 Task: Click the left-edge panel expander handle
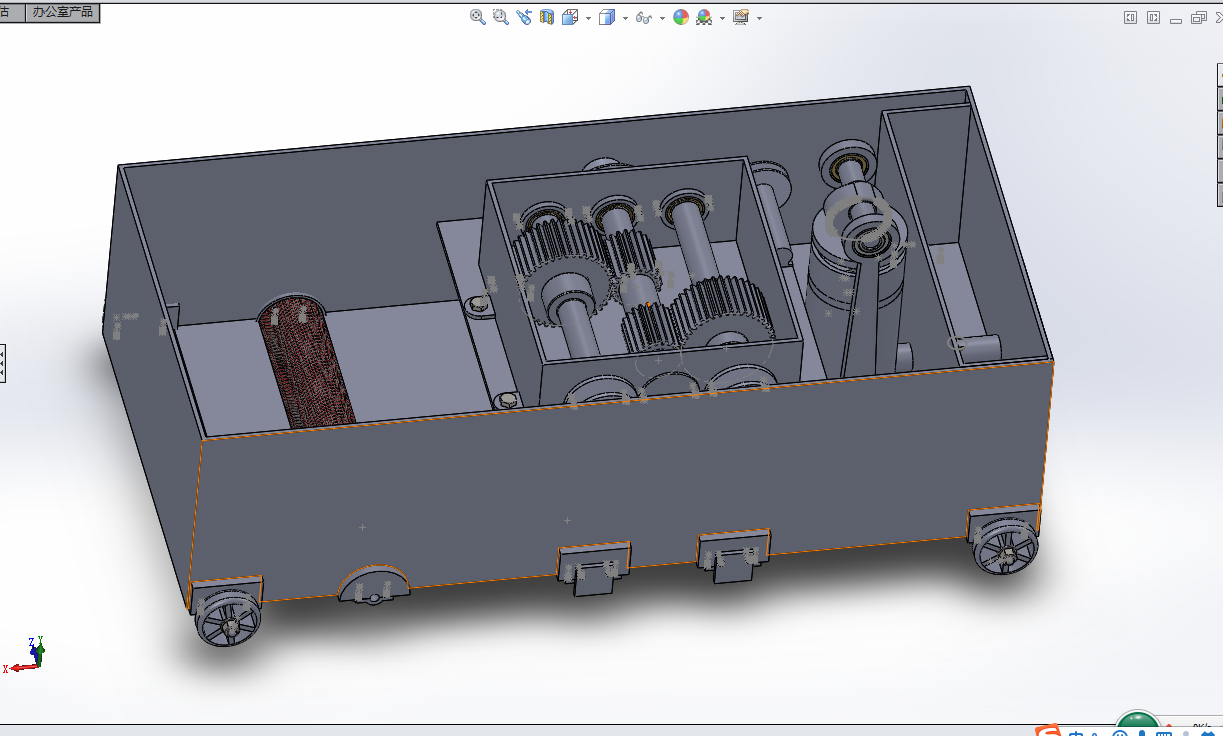pos(3,361)
